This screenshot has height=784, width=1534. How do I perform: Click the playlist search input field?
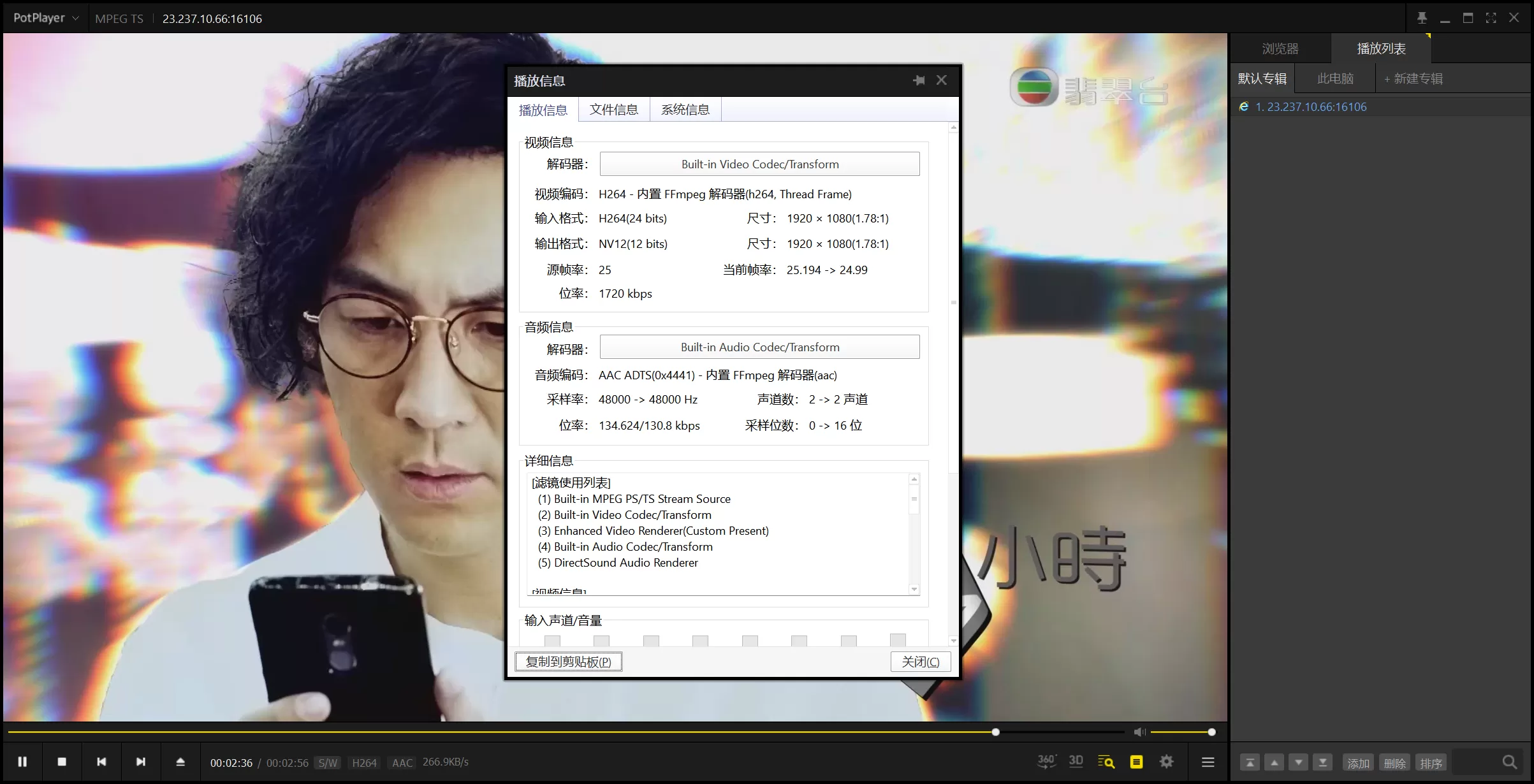click(1474, 762)
